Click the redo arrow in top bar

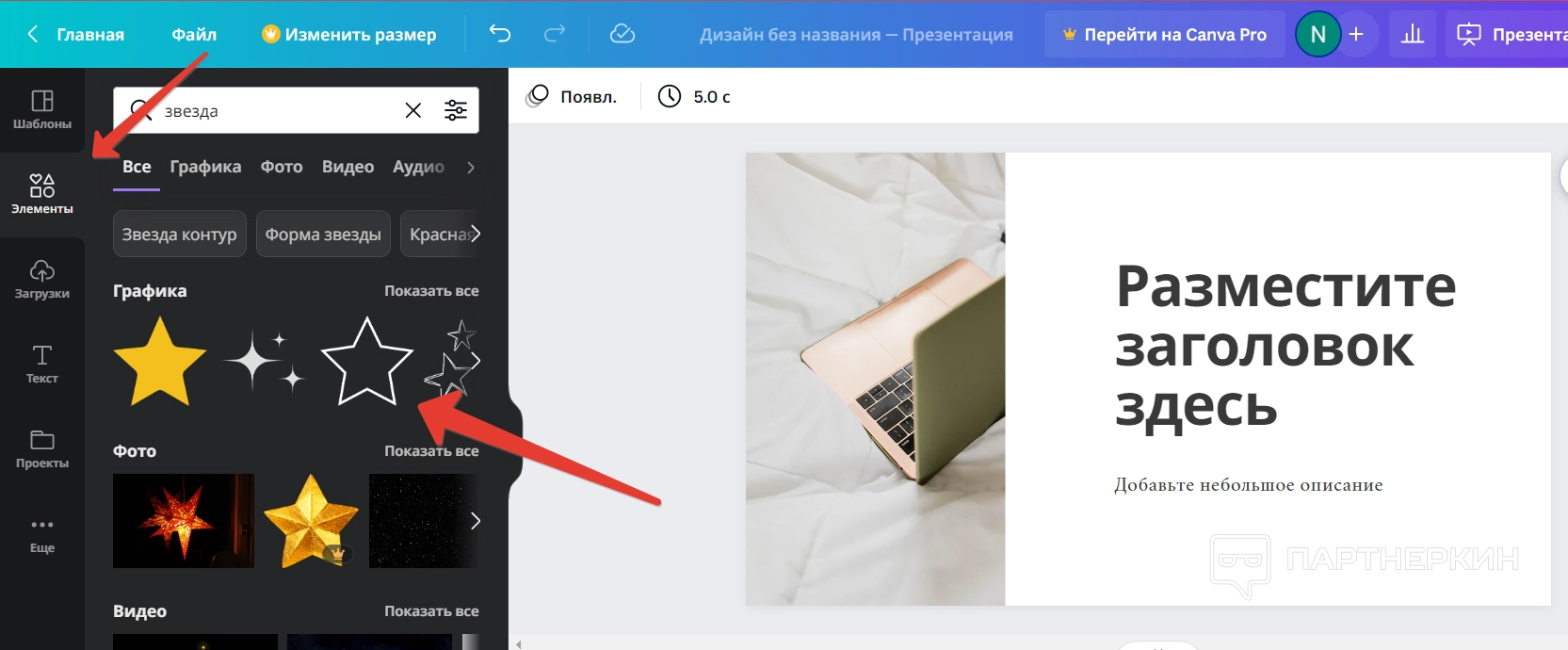click(x=555, y=34)
